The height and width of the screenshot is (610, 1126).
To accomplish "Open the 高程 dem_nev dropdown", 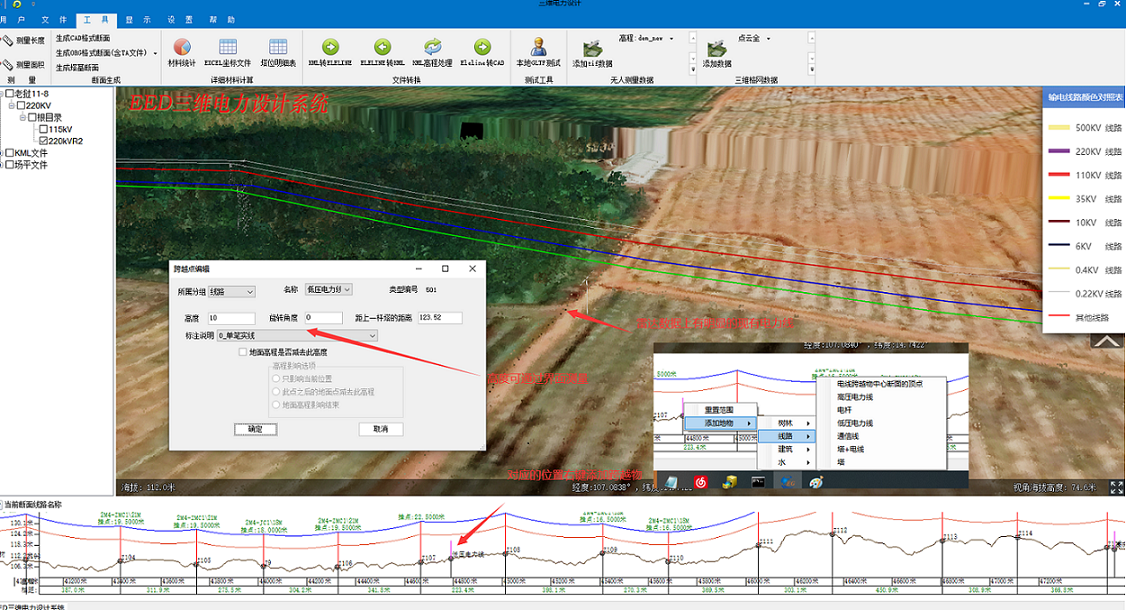I will pos(670,38).
